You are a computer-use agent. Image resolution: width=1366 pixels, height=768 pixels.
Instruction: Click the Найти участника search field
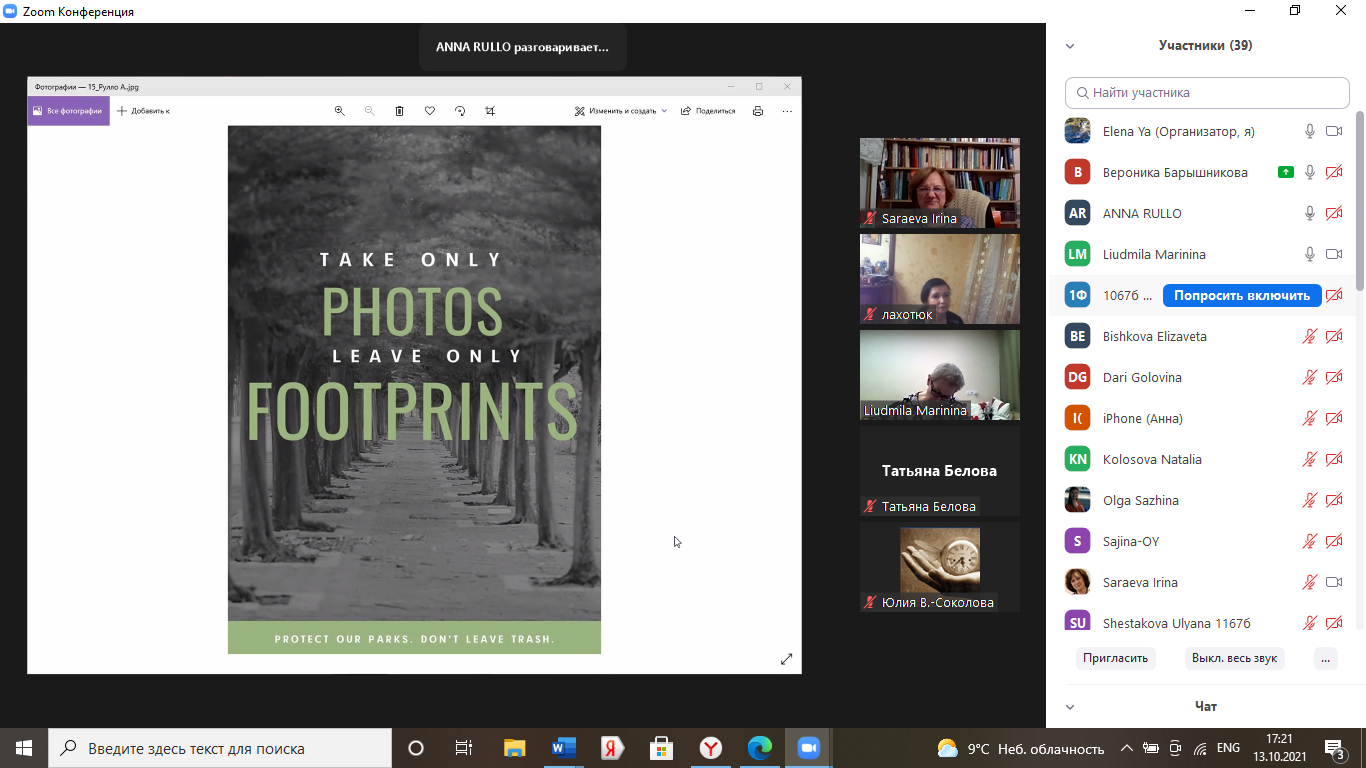1207,93
